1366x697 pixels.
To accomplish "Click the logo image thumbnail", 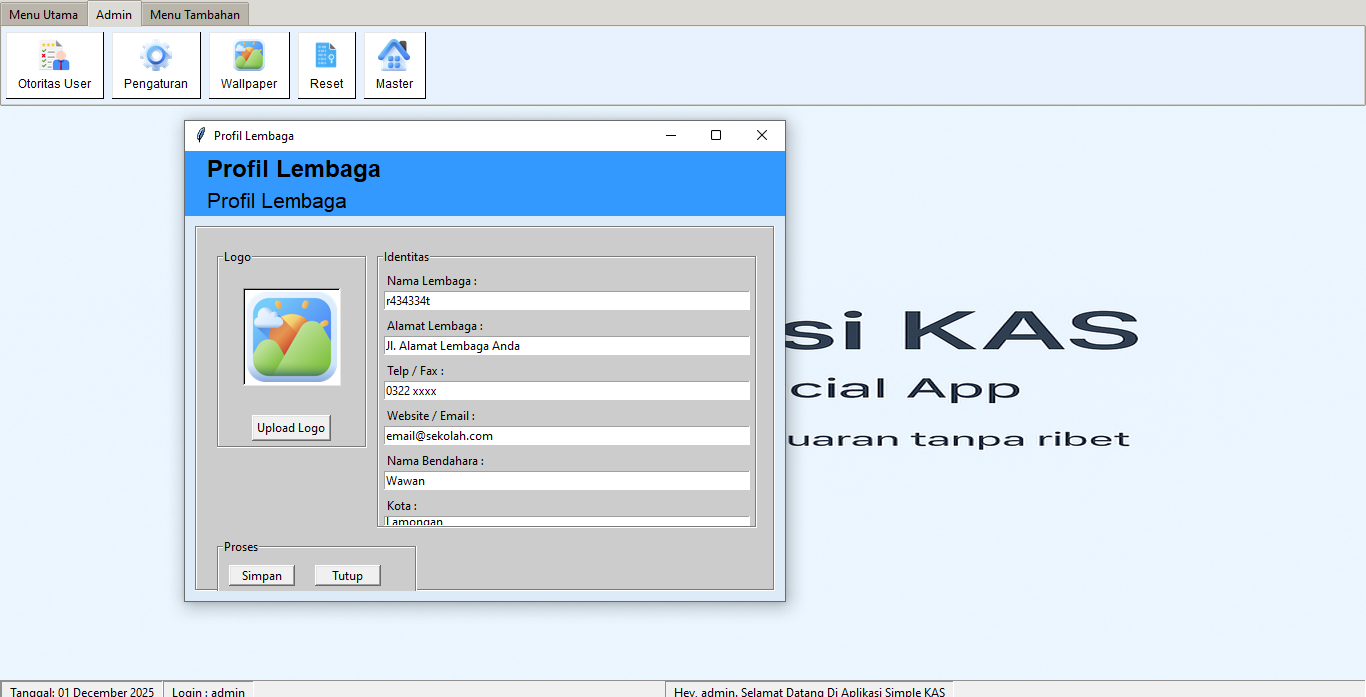I will click(290, 337).
